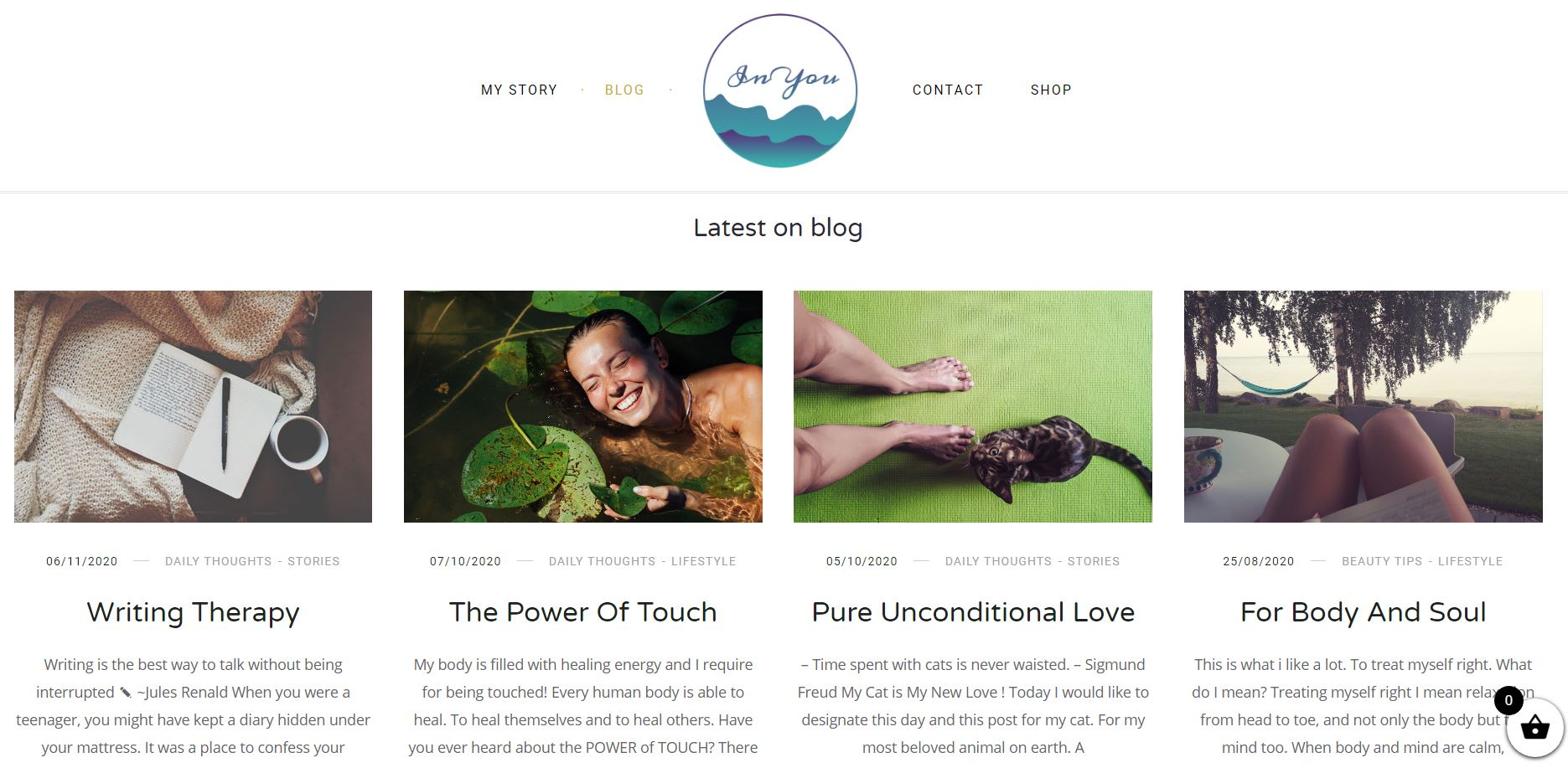Open Pure Unconditional Love post title
This screenshot has height=768, width=1568.
pos(973,612)
